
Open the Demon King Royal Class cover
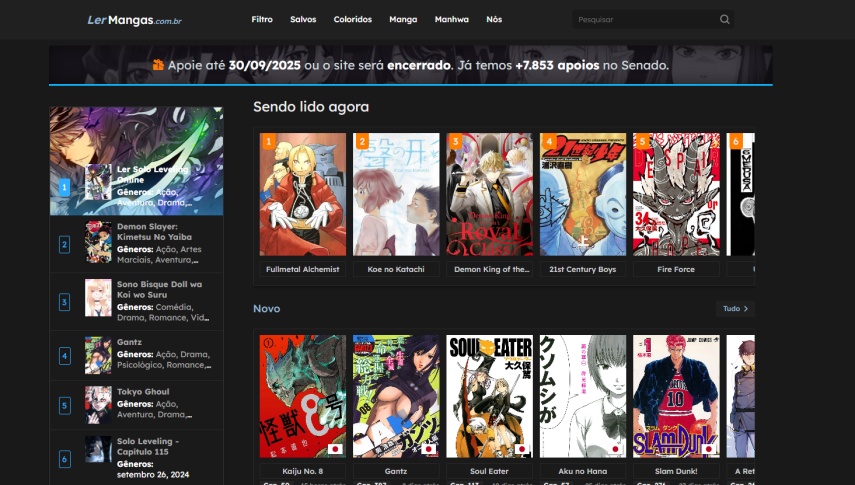click(489, 194)
